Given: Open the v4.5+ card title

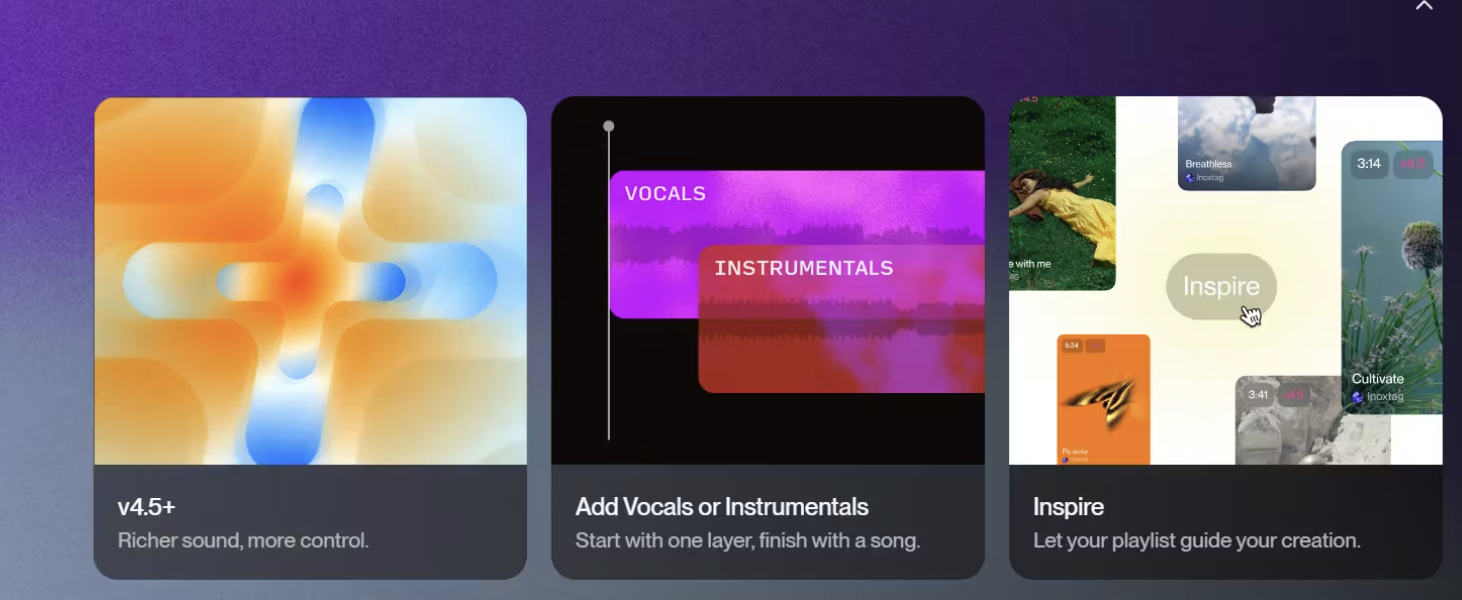Looking at the screenshot, I should (x=147, y=507).
